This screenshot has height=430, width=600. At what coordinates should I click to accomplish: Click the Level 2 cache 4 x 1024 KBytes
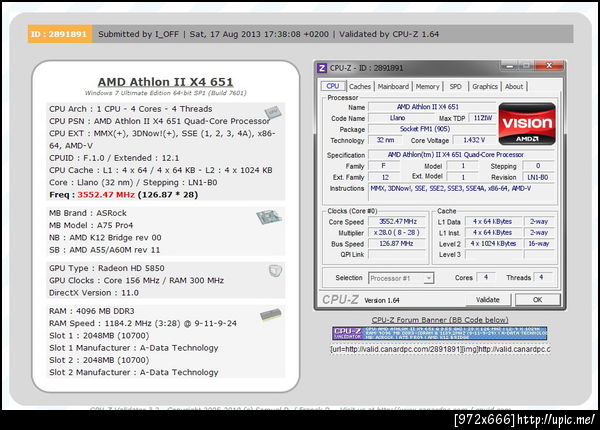click(x=494, y=244)
